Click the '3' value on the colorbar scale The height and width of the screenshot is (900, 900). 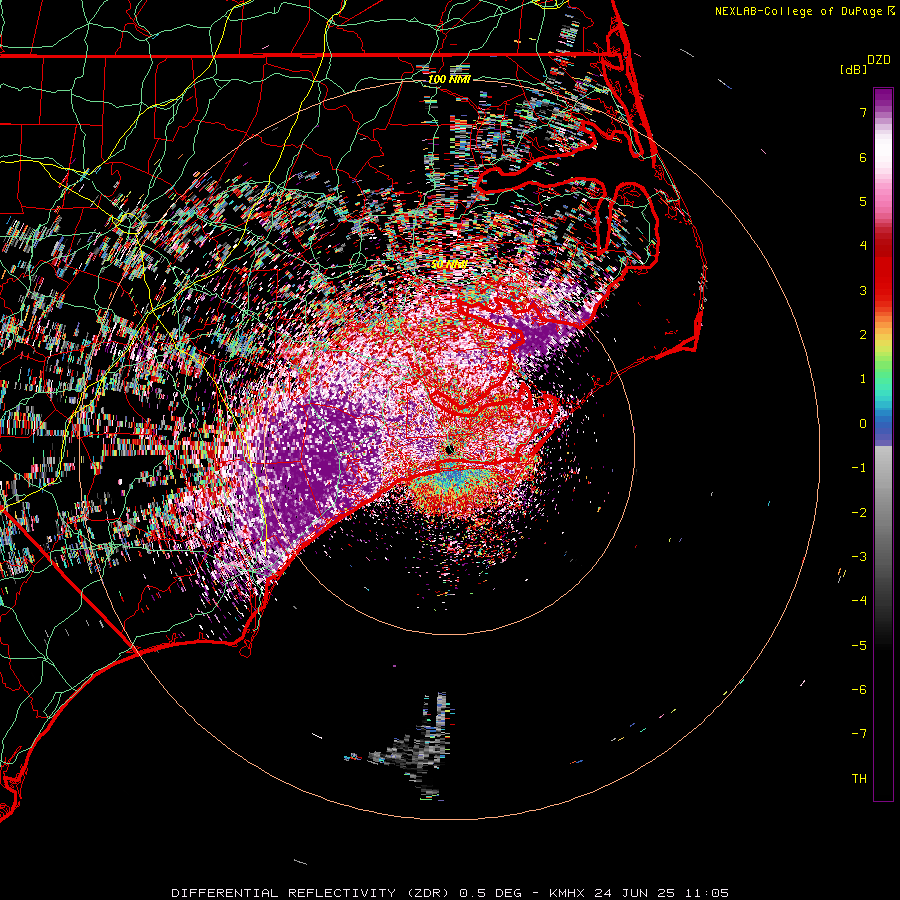pos(863,290)
